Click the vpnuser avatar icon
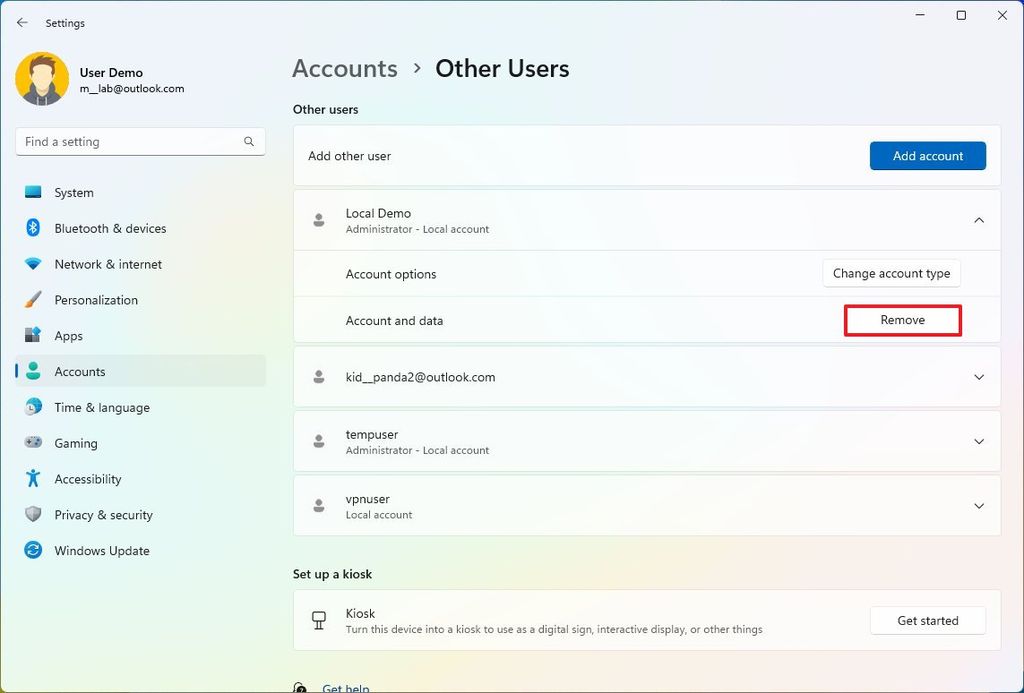Screen dimensions: 1024x693 coord(319,506)
